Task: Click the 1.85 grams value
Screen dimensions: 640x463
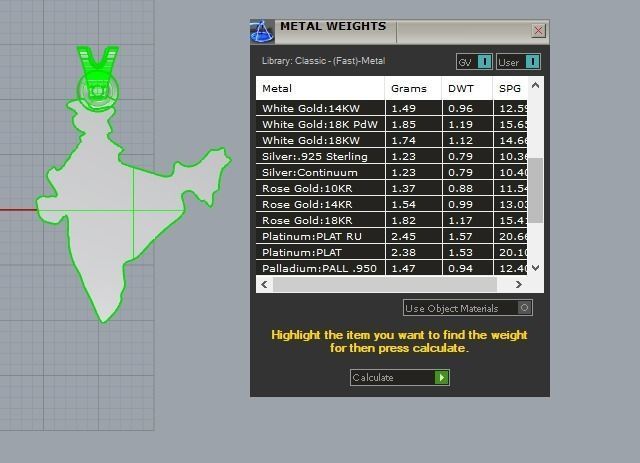Action: pyautogui.click(x=403, y=125)
